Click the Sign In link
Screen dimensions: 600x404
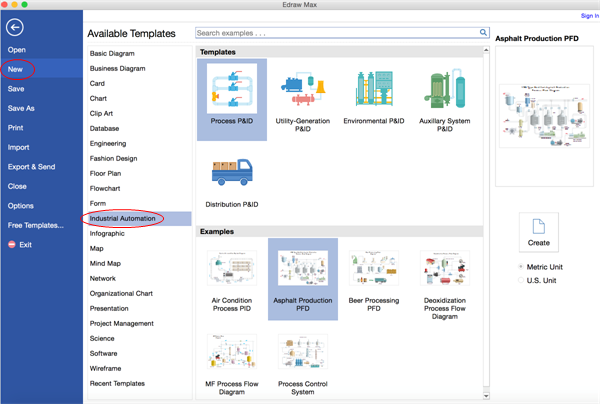[589, 16]
